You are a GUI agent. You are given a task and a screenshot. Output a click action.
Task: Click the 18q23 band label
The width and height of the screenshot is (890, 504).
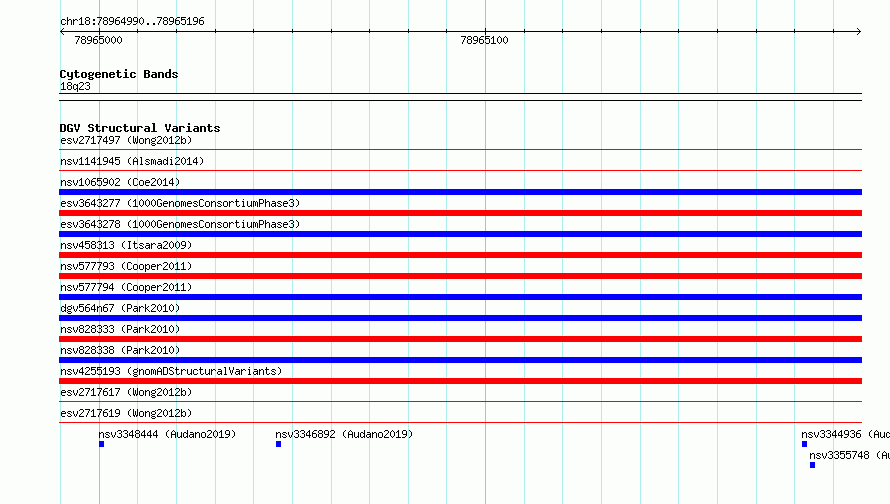point(75,86)
